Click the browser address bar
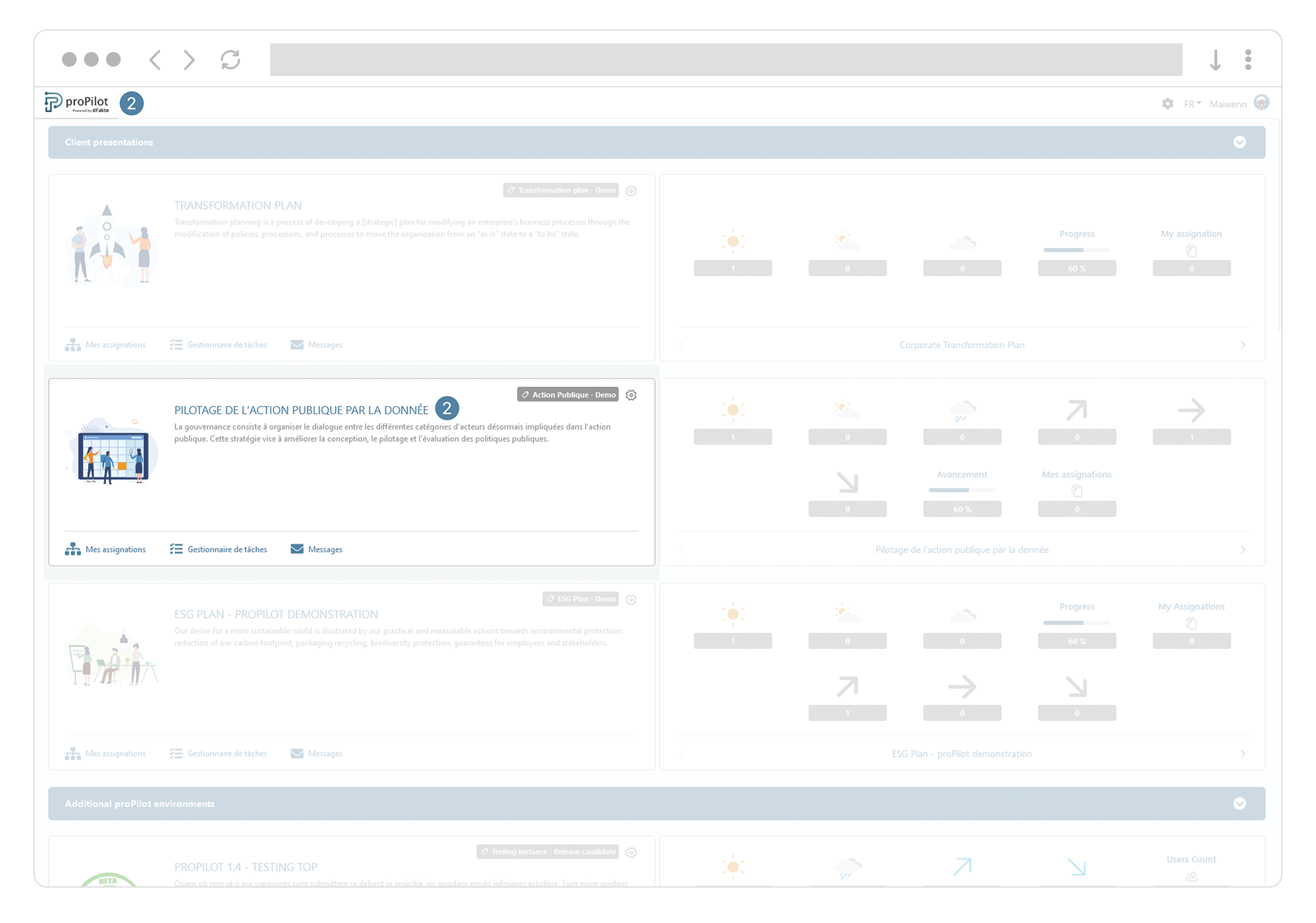The height and width of the screenshot is (923, 1316). 726,60
